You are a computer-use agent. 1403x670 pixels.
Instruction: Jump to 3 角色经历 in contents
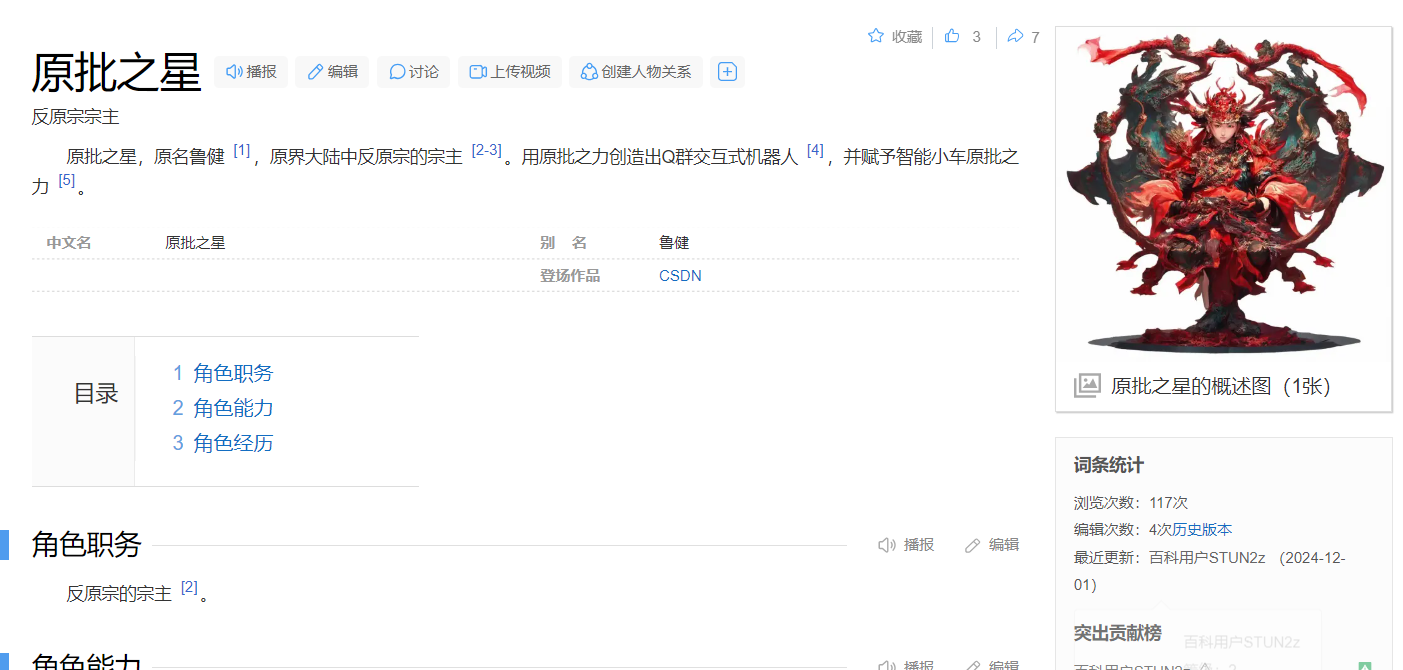(222, 443)
